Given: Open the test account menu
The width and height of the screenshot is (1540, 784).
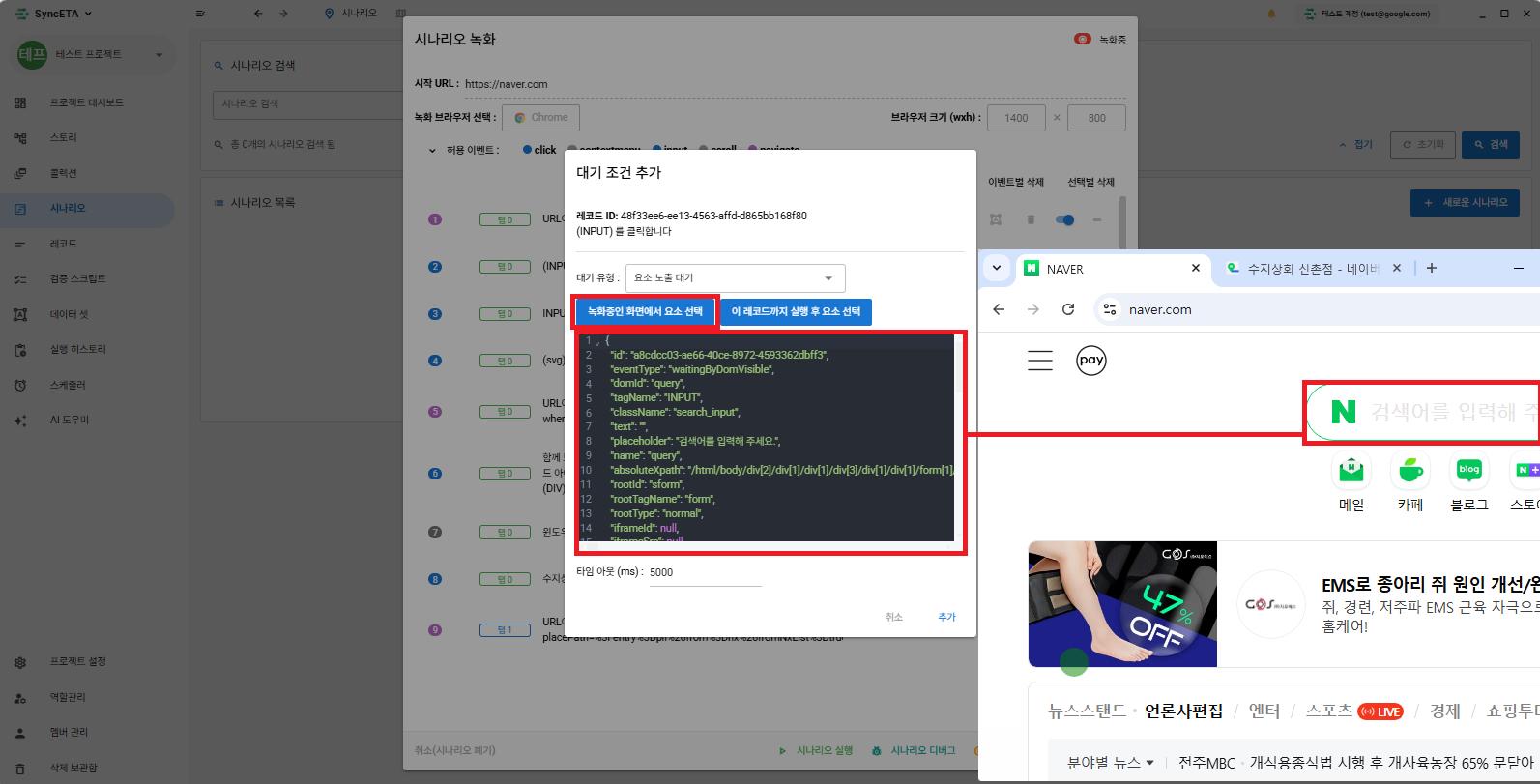Looking at the screenshot, I should coord(1366,14).
